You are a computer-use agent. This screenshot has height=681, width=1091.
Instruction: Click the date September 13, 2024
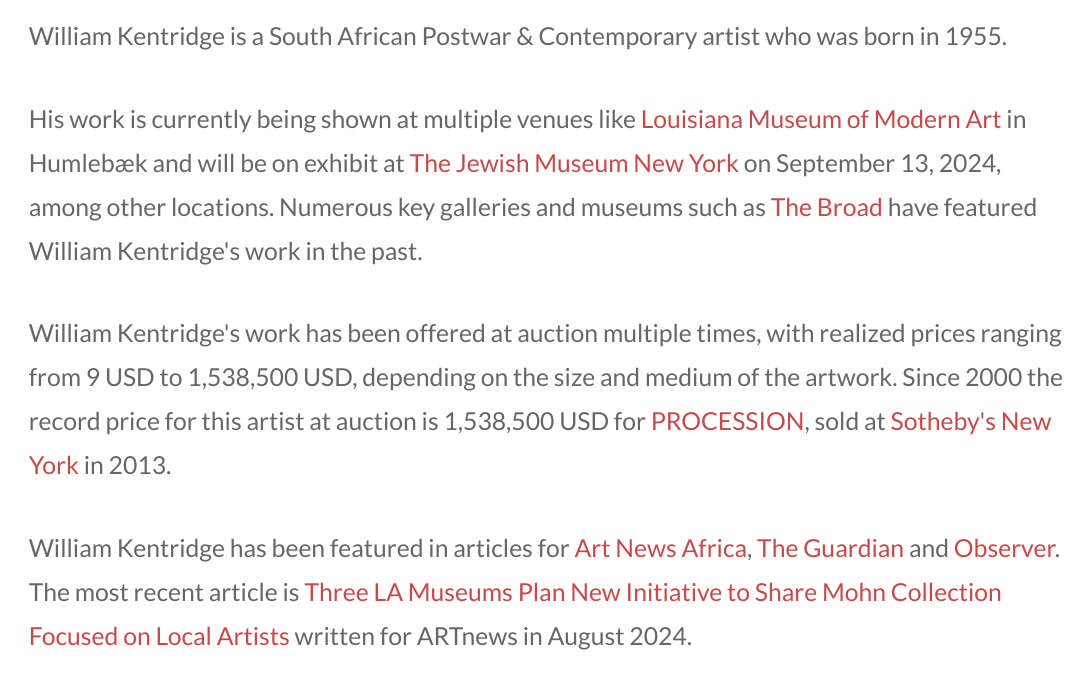[886, 163]
